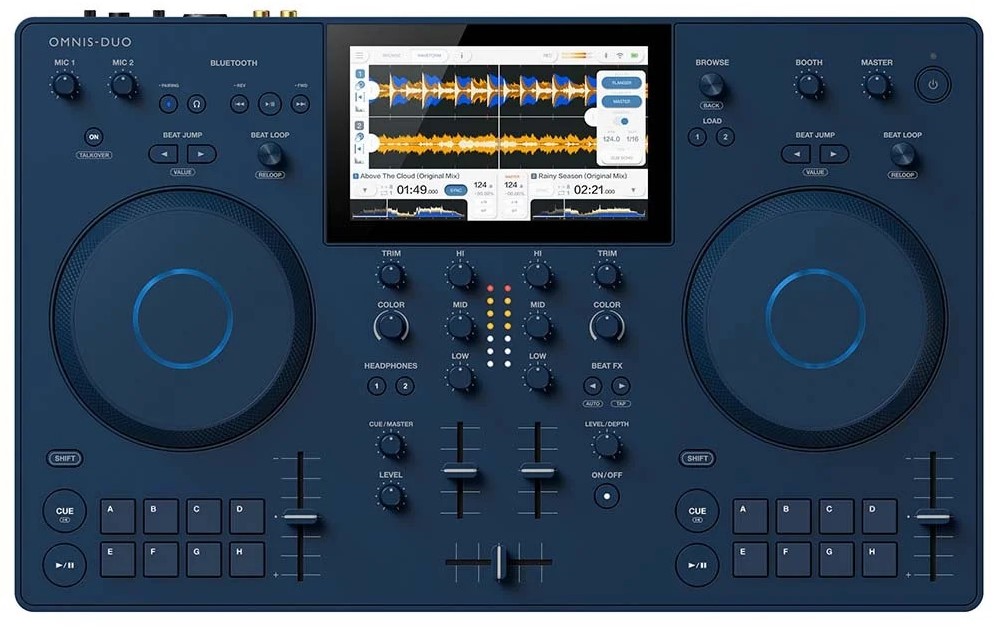Start the left deck with its play/pause button
994x627 pixels.
tap(65, 564)
